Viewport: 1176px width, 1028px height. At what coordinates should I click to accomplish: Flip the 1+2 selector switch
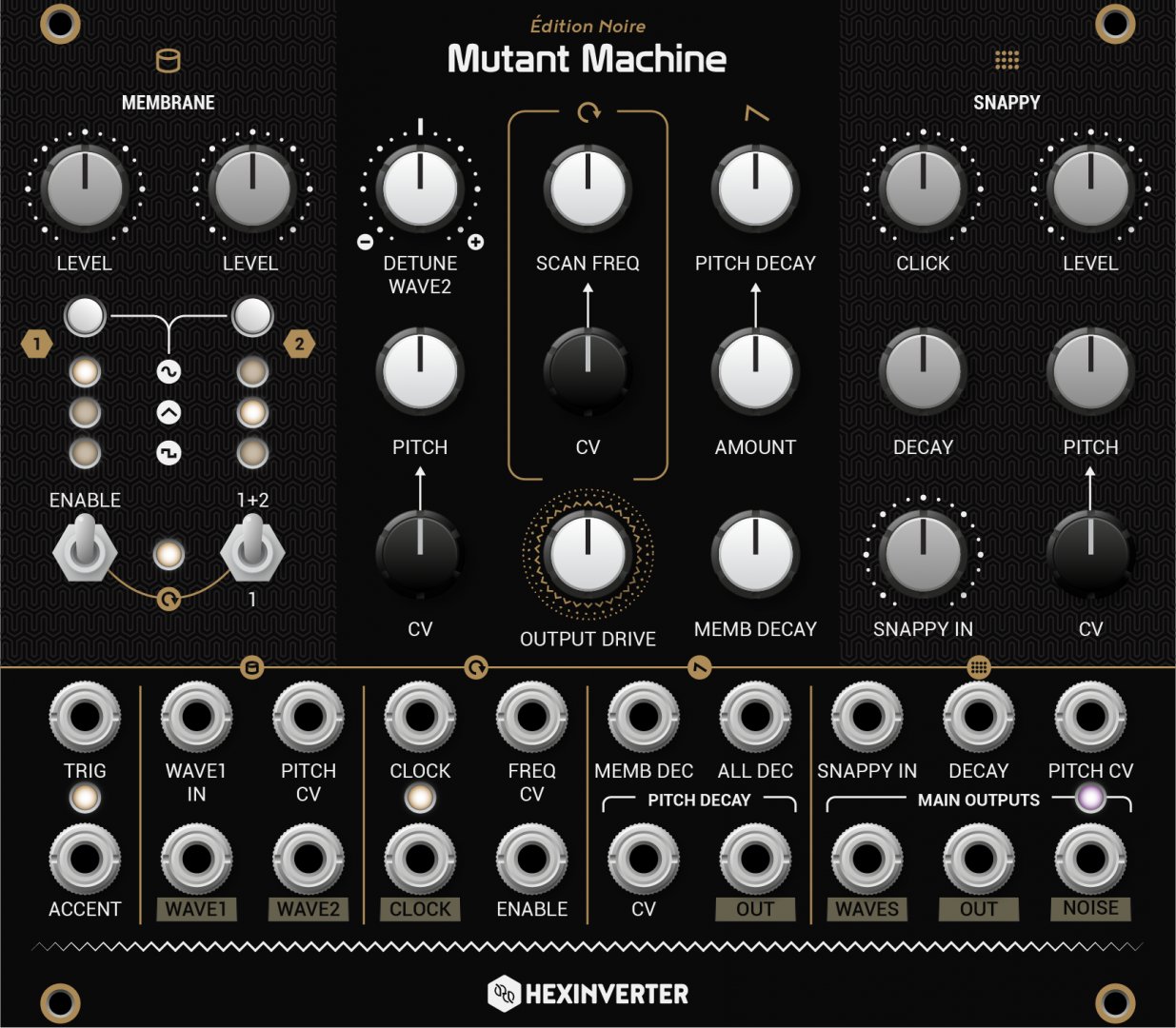click(252, 550)
